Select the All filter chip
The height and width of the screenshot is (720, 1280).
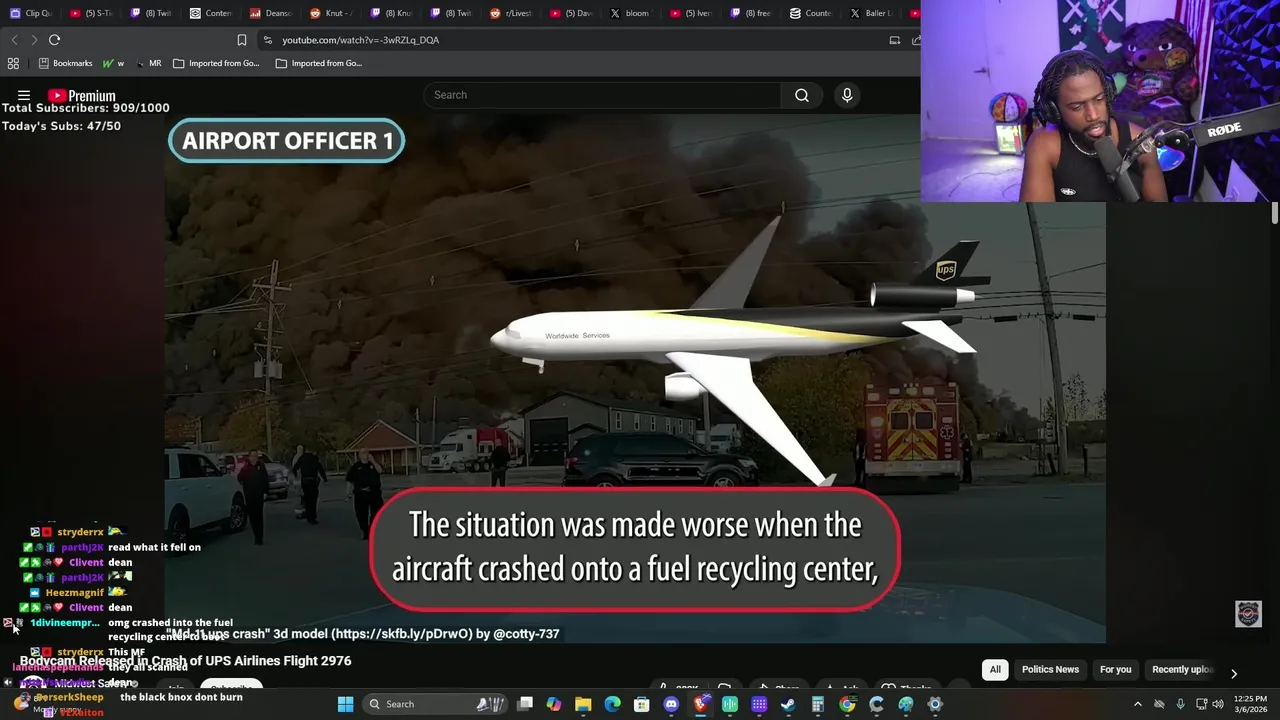[x=995, y=670]
